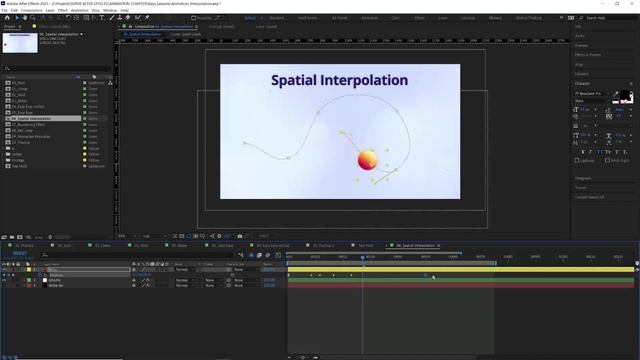The image size is (640, 360).
Task: Switch to 03_Bezier timeline tab
Action: [179, 246]
